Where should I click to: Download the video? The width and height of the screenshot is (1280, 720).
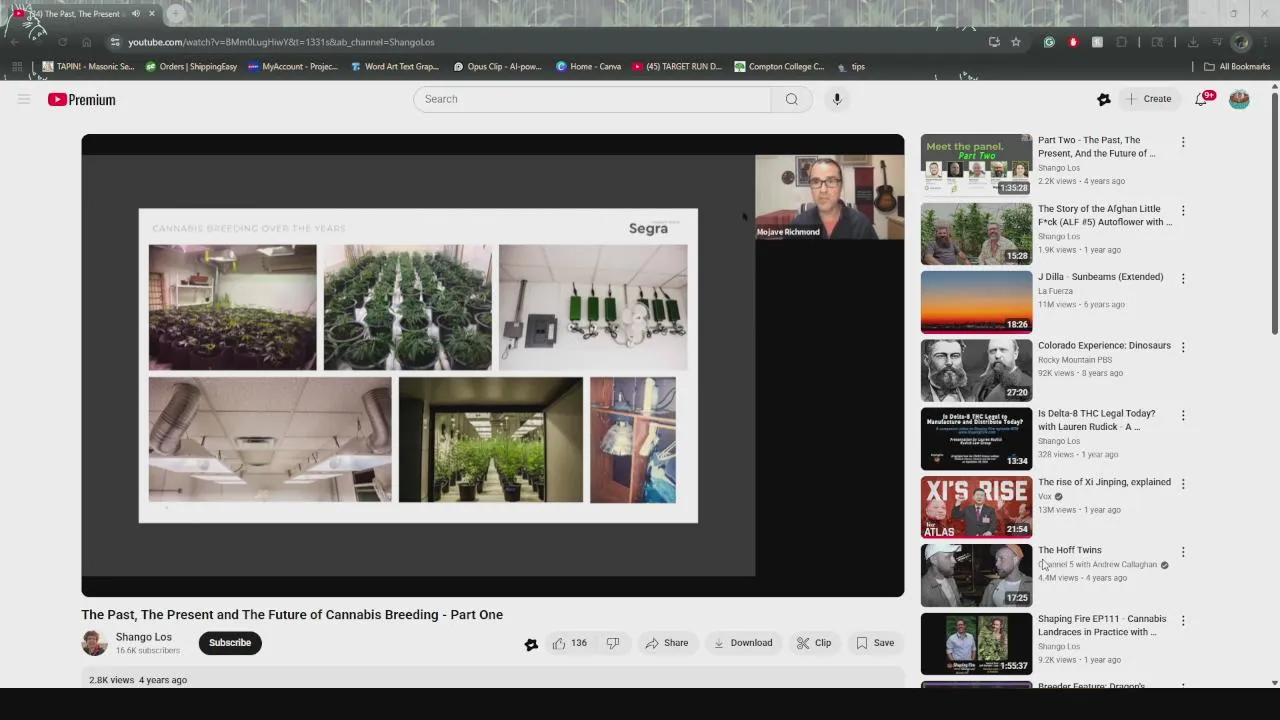coord(743,643)
